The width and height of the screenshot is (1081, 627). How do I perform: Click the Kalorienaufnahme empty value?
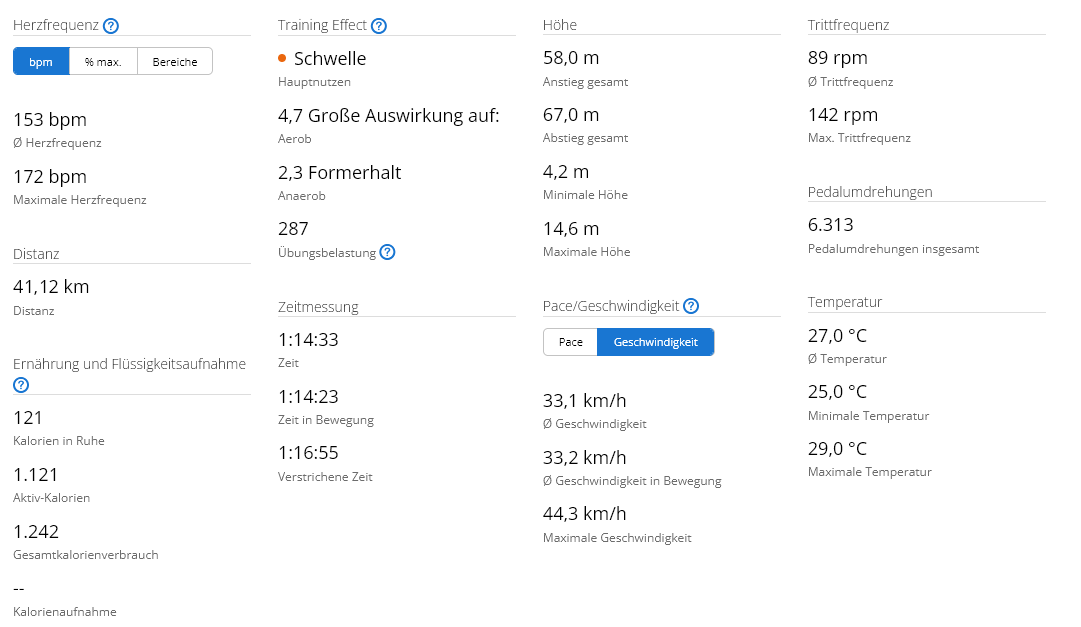(x=19, y=588)
